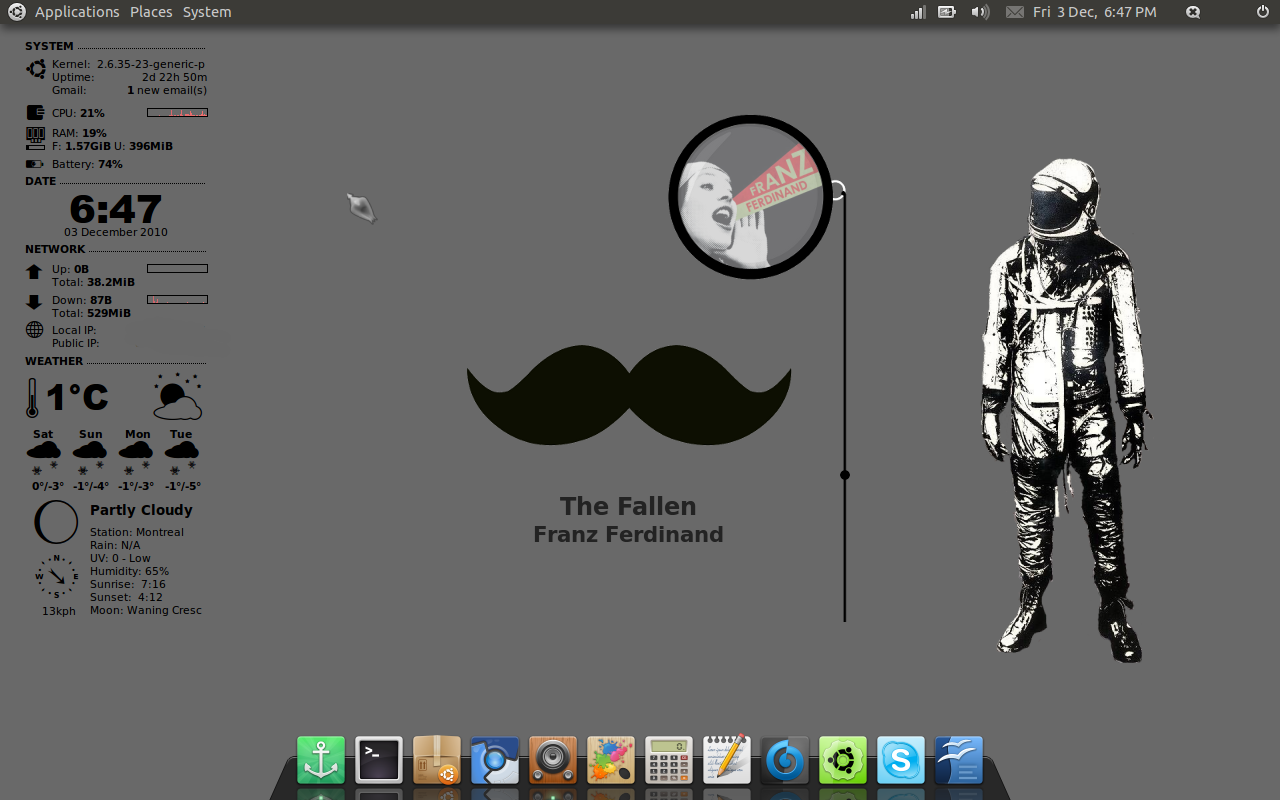Image resolution: width=1280 pixels, height=800 pixels.
Task: Click the wind compass showing 13kph
Action: coord(57,577)
